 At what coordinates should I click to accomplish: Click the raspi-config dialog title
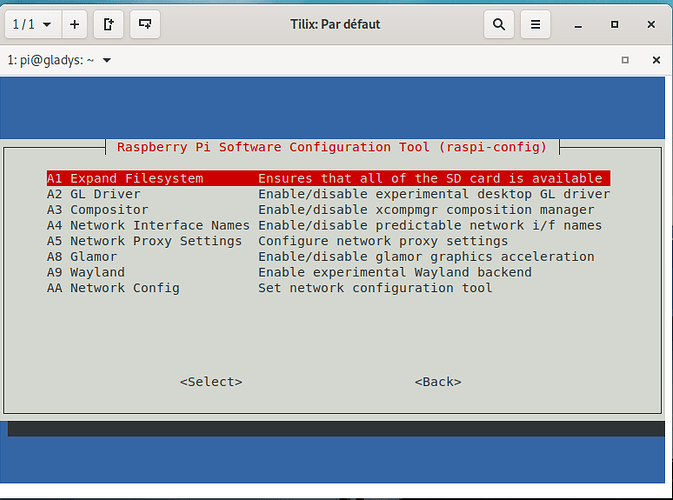point(332,147)
